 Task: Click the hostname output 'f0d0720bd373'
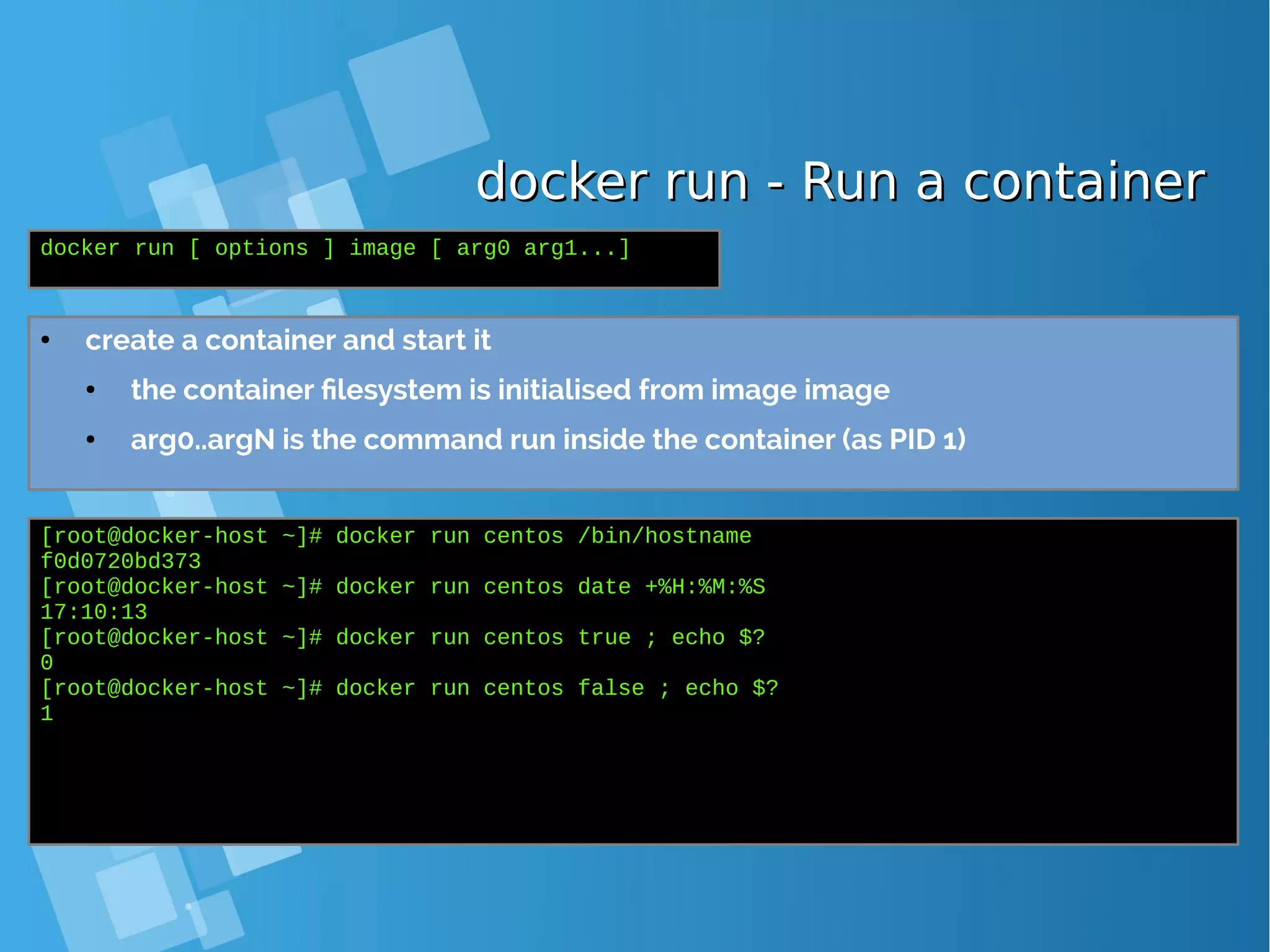121,561
